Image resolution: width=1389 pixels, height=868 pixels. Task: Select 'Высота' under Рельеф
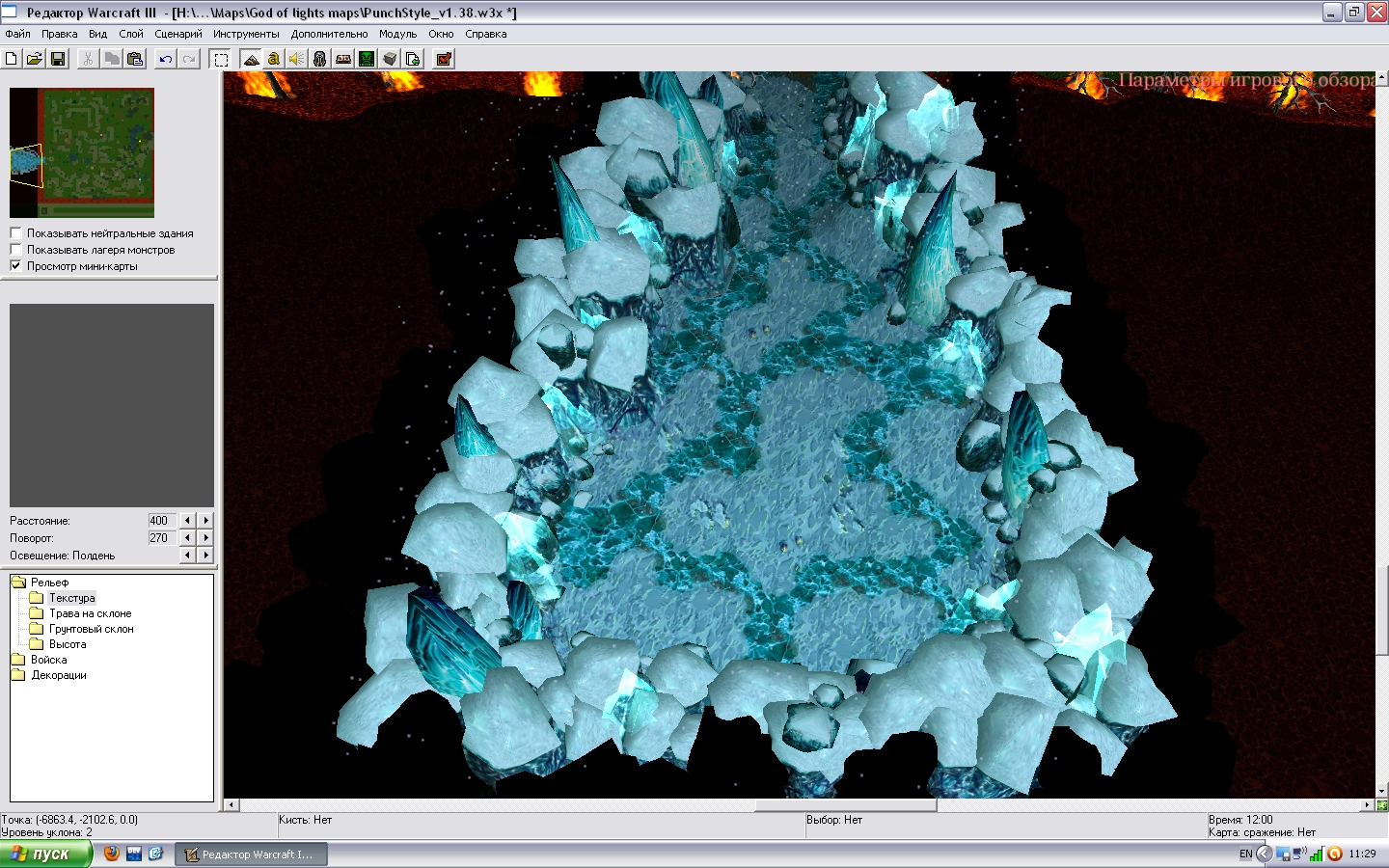click(68, 644)
